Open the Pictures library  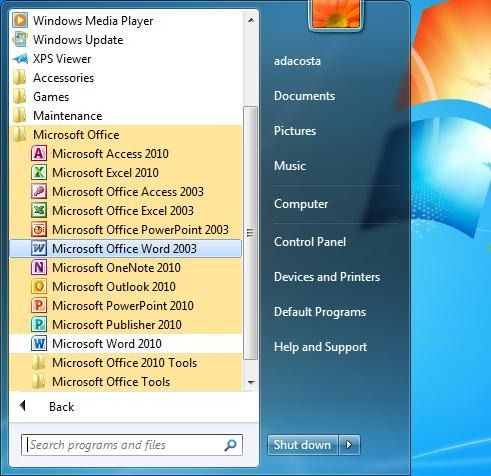pos(295,131)
